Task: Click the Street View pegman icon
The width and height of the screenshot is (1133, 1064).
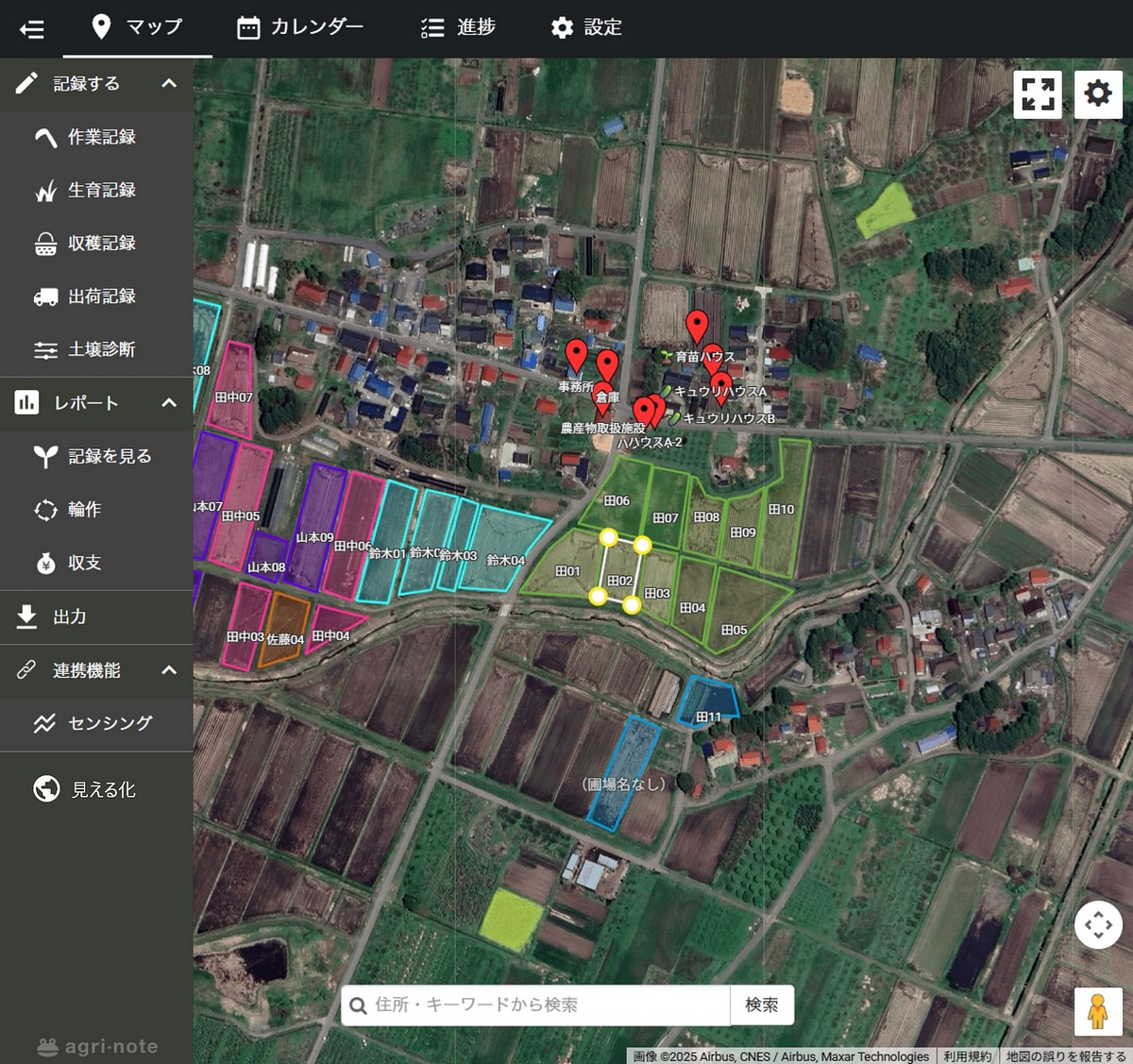Action: click(1097, 1011)
